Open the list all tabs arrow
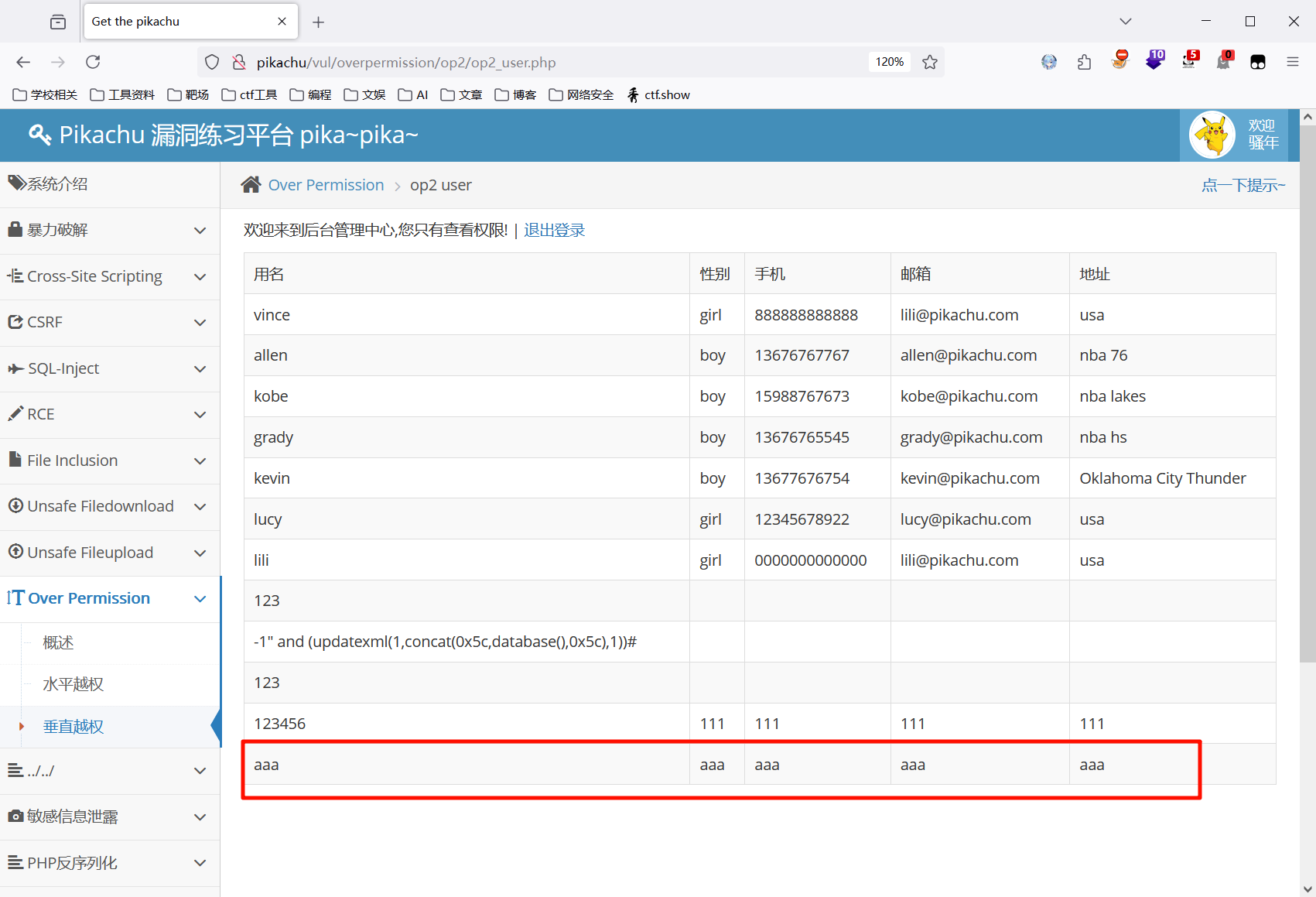This screenshot has height=897, width=1316. point(1126,22)
